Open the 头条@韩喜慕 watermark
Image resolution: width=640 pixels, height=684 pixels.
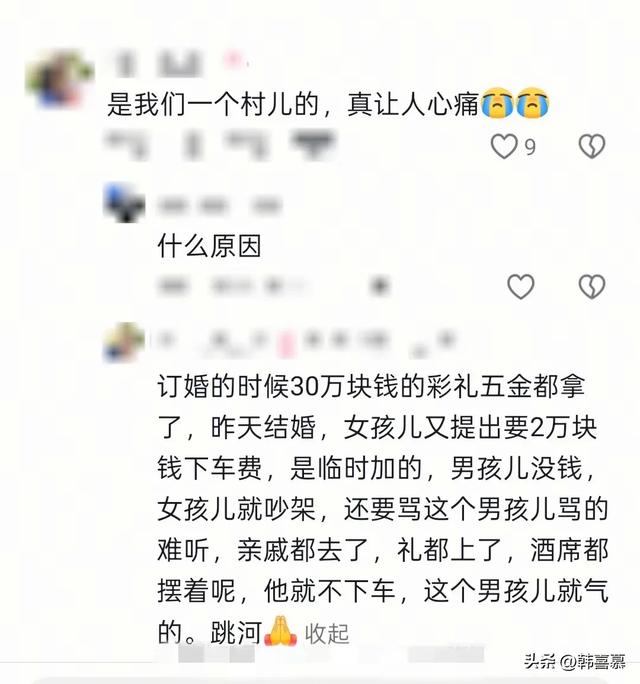575,662
